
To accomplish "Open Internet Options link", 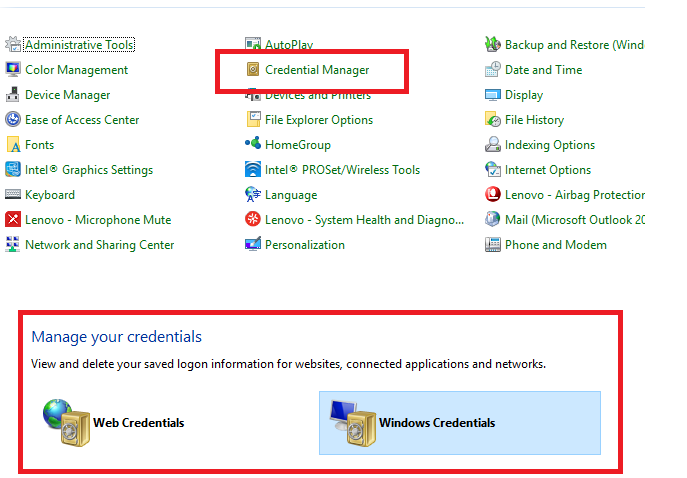I will (548, 170).
